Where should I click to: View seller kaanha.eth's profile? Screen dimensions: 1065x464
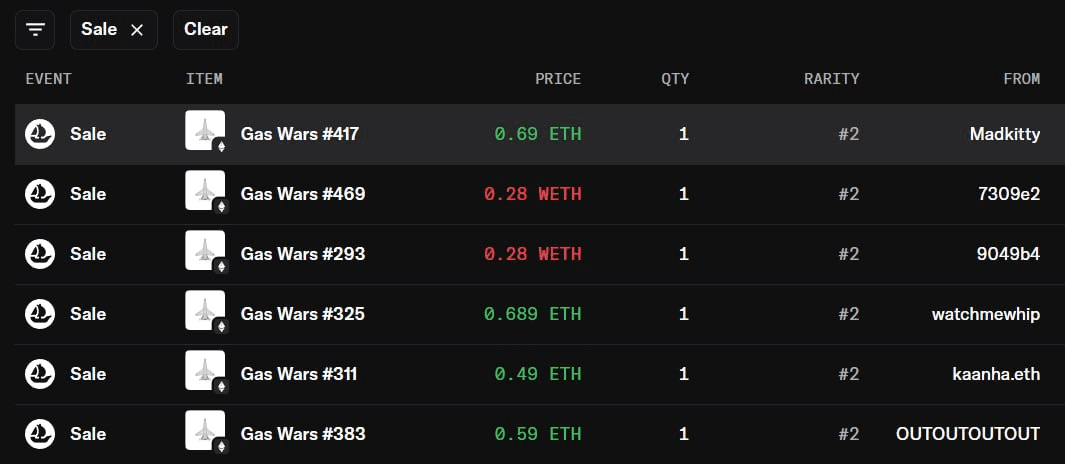(996, 374)
